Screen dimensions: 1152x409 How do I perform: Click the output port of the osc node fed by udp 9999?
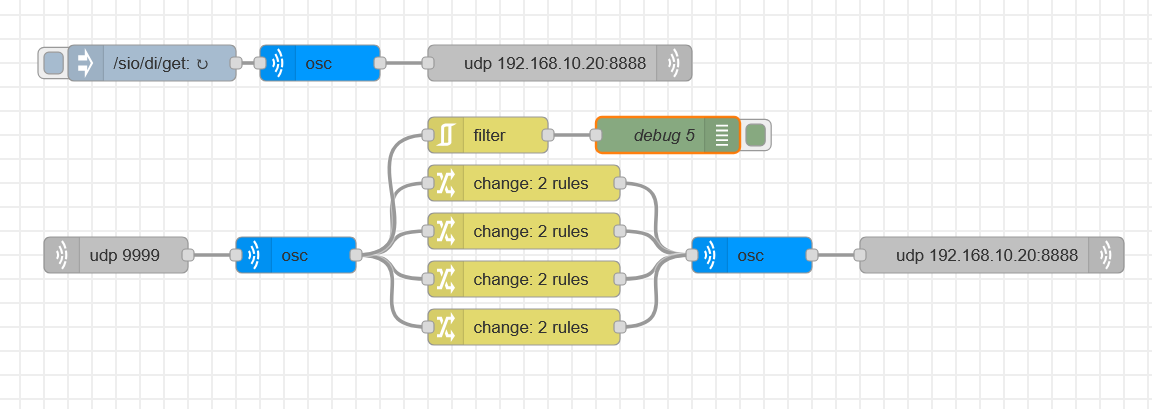pos(356,255)
